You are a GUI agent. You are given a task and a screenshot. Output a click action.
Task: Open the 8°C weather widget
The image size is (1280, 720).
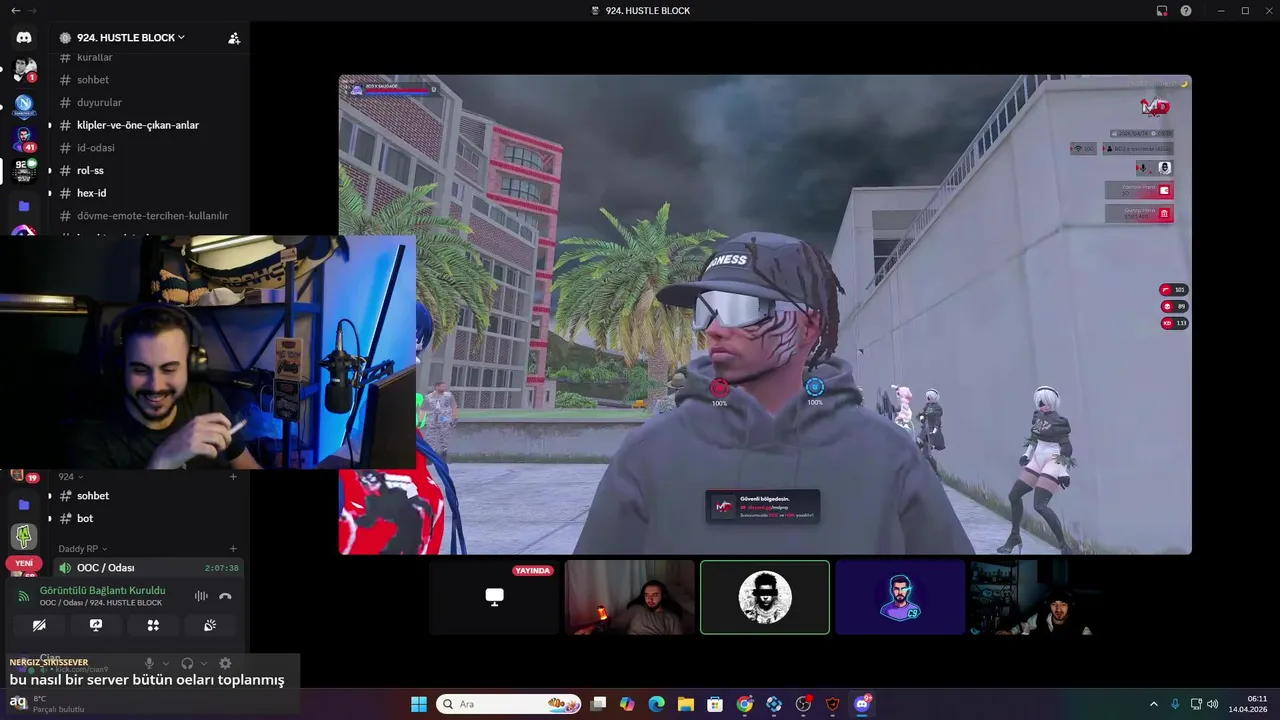(48, 704)
